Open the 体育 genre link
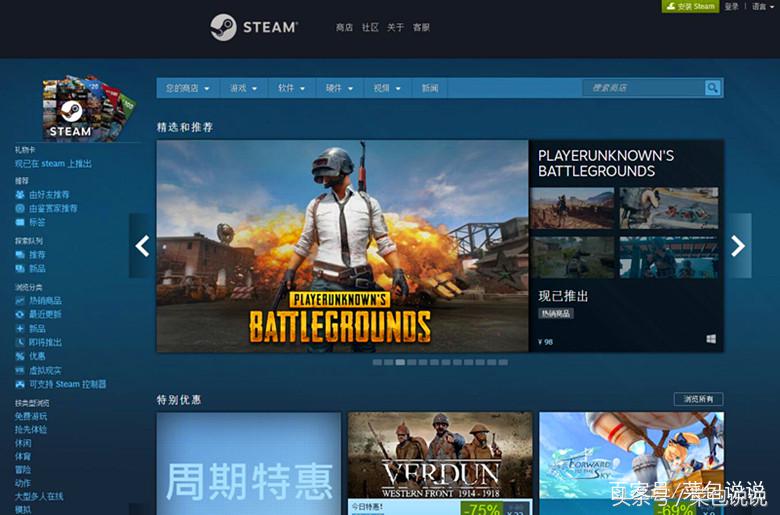 point(23,456)
